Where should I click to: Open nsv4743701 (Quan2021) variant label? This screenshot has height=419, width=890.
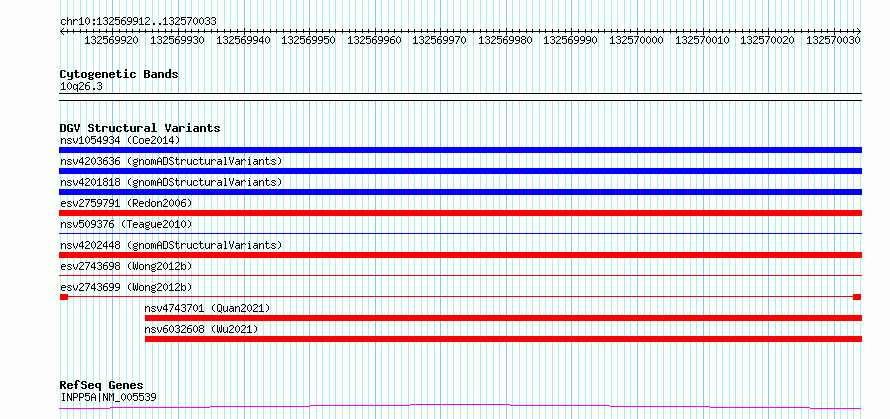coord(207,308)
